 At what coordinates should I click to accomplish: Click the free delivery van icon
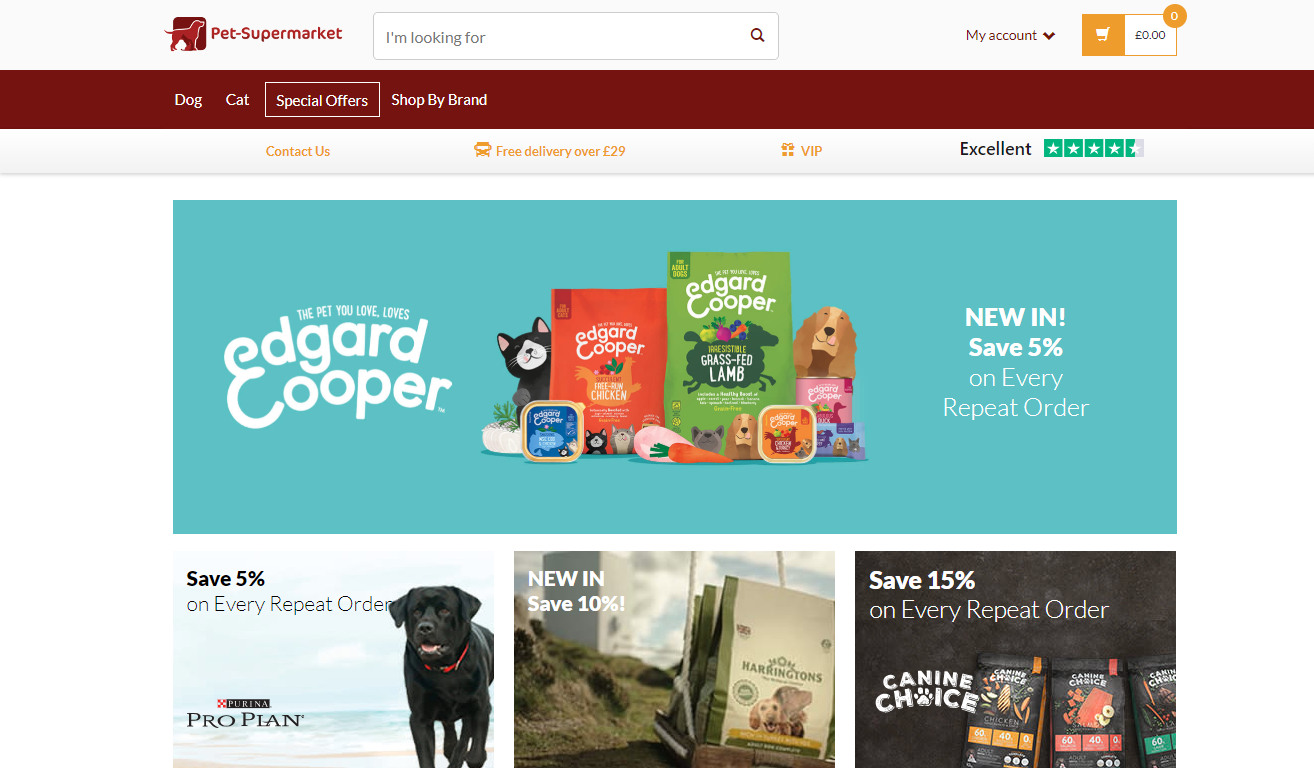click(483, 150)
